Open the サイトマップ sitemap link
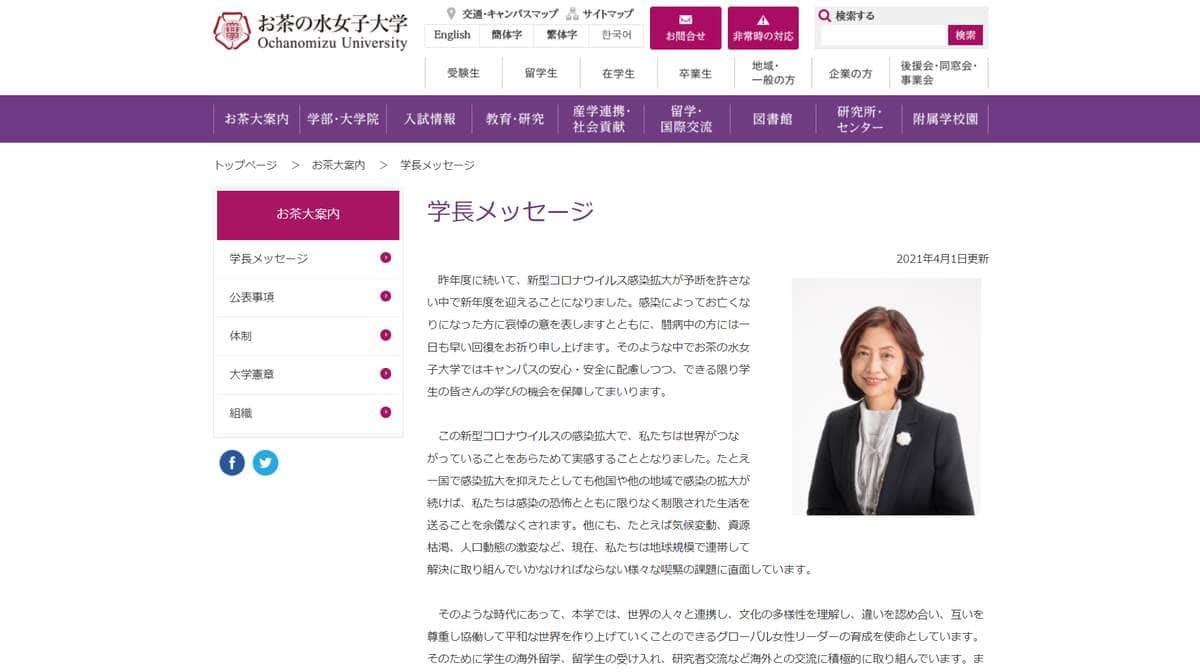 600,14
